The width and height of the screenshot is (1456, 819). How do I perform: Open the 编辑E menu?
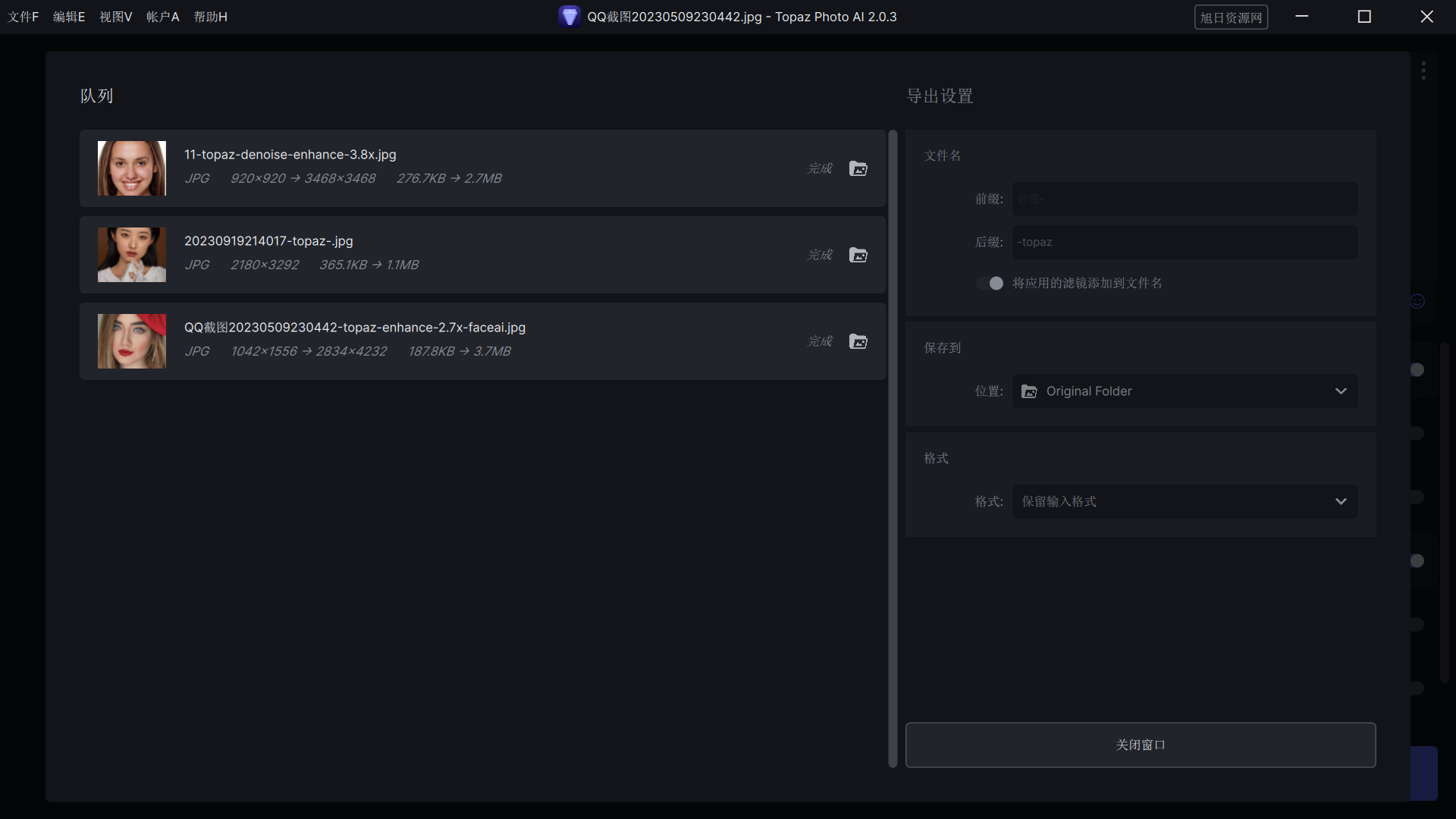point(69,17)
